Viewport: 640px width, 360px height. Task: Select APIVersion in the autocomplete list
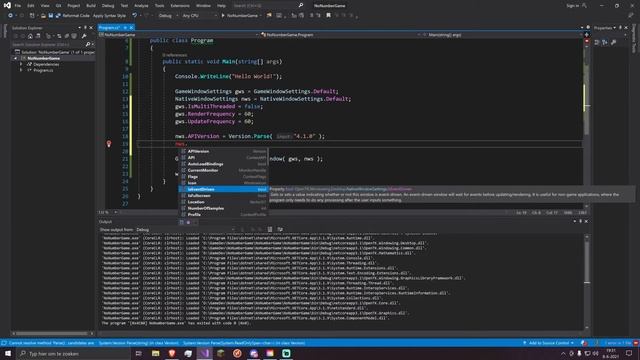click(x=224, y=151)
